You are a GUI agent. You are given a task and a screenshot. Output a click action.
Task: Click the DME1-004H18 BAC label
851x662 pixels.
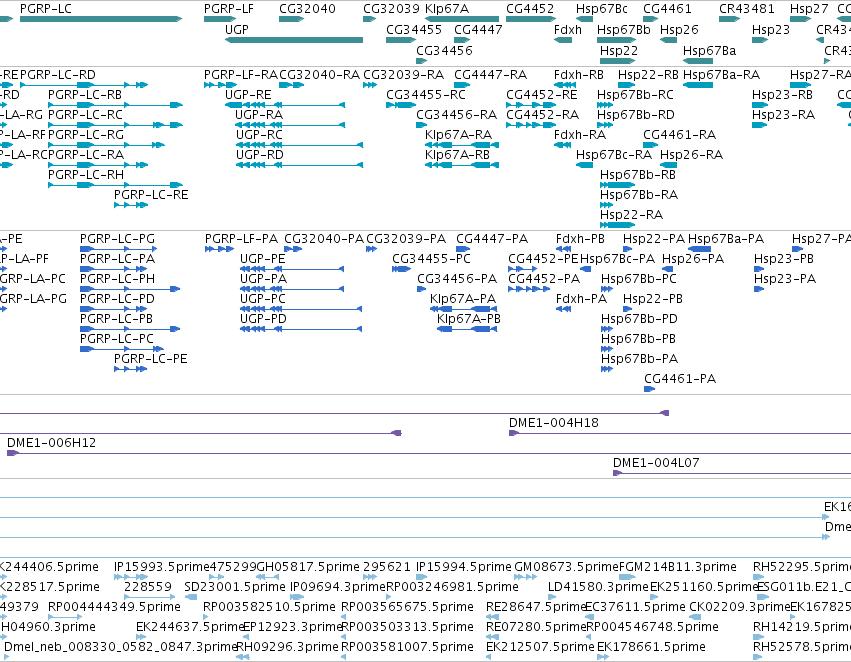tap(554, 423)
